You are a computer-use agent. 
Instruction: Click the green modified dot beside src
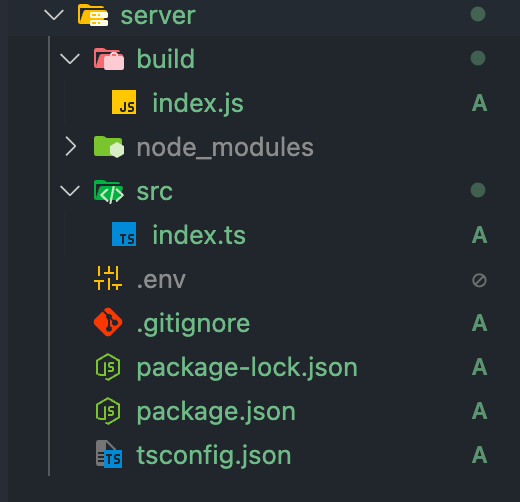(x=478, y=190)
